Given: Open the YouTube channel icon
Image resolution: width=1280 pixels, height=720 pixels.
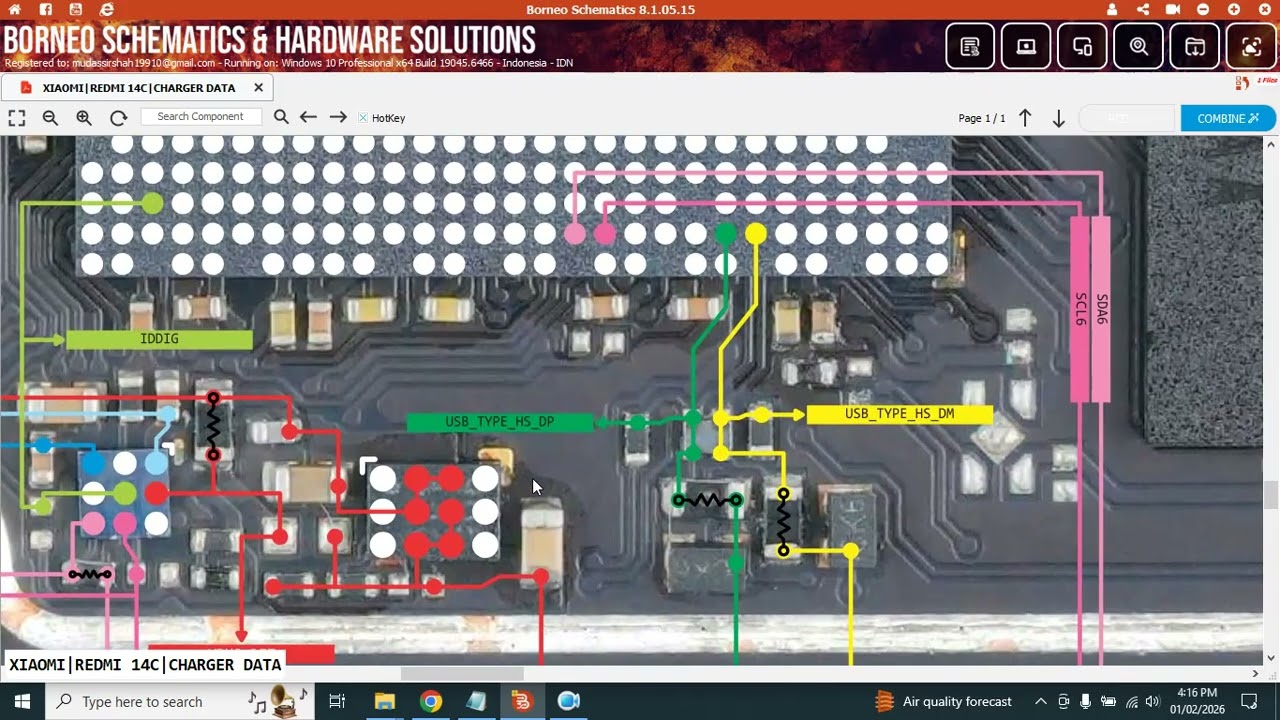Looking at the screenshot, I should coord(76,9).
